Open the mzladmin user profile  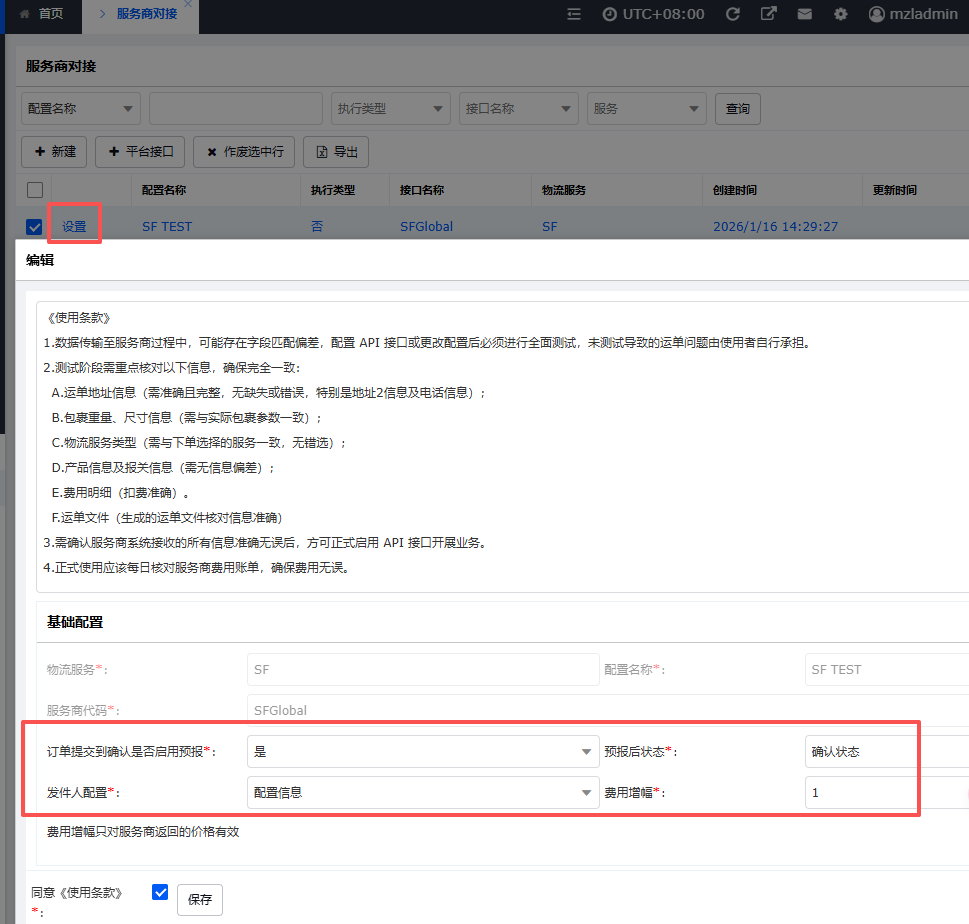coord(912,14)
